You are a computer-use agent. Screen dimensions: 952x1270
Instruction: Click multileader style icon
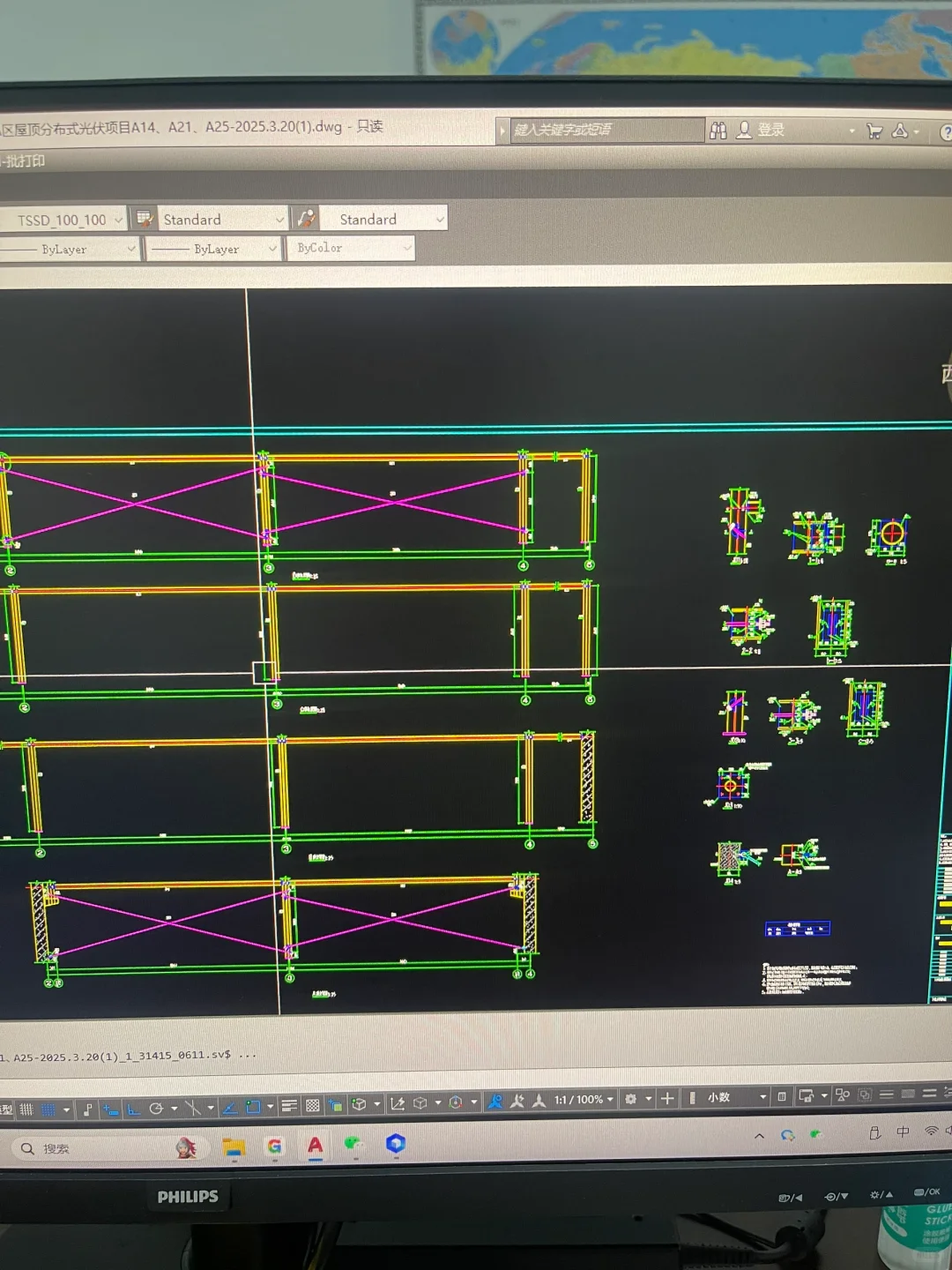pyautogui.click(x=306, y=218)
